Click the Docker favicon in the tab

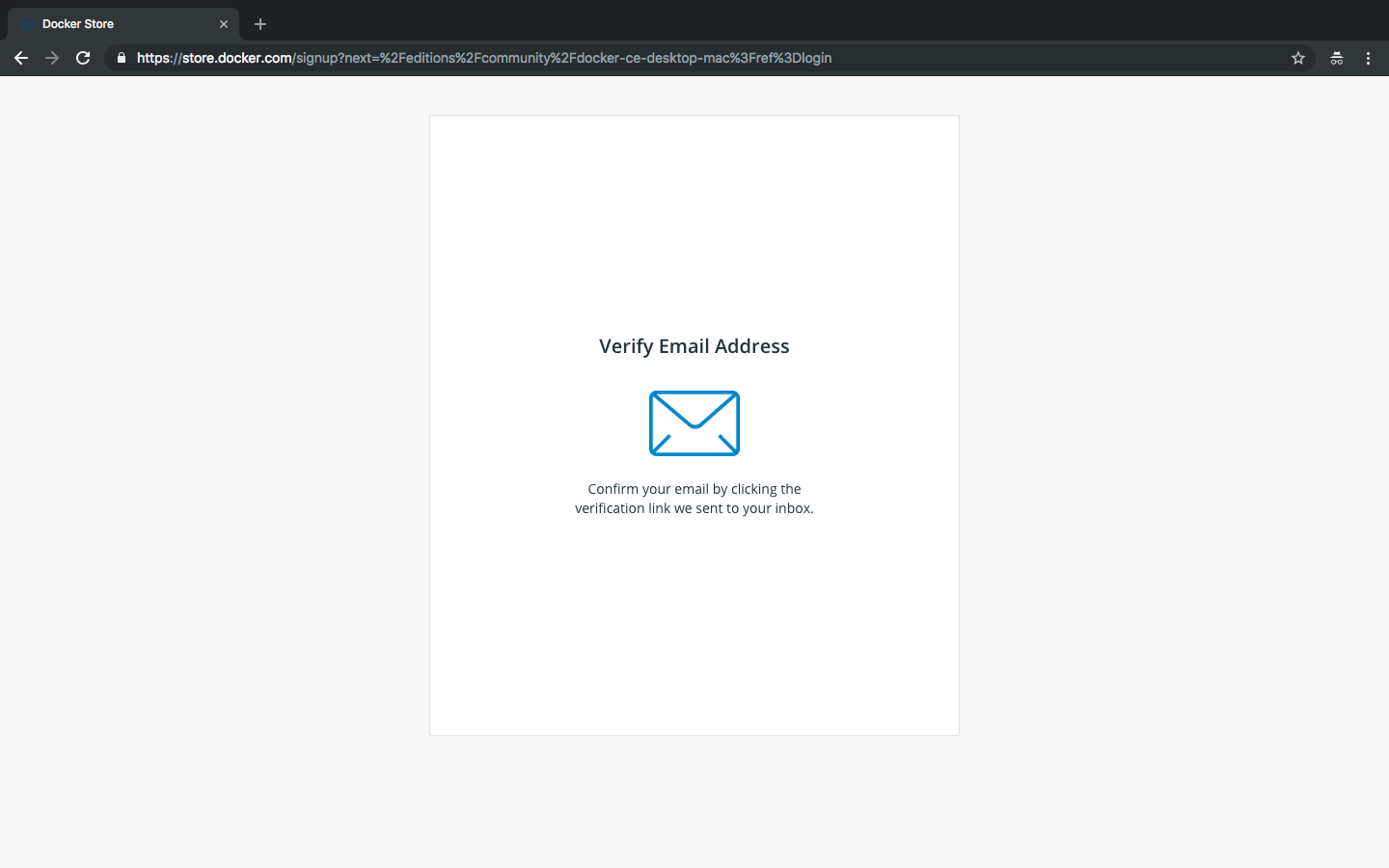[26, 24]
